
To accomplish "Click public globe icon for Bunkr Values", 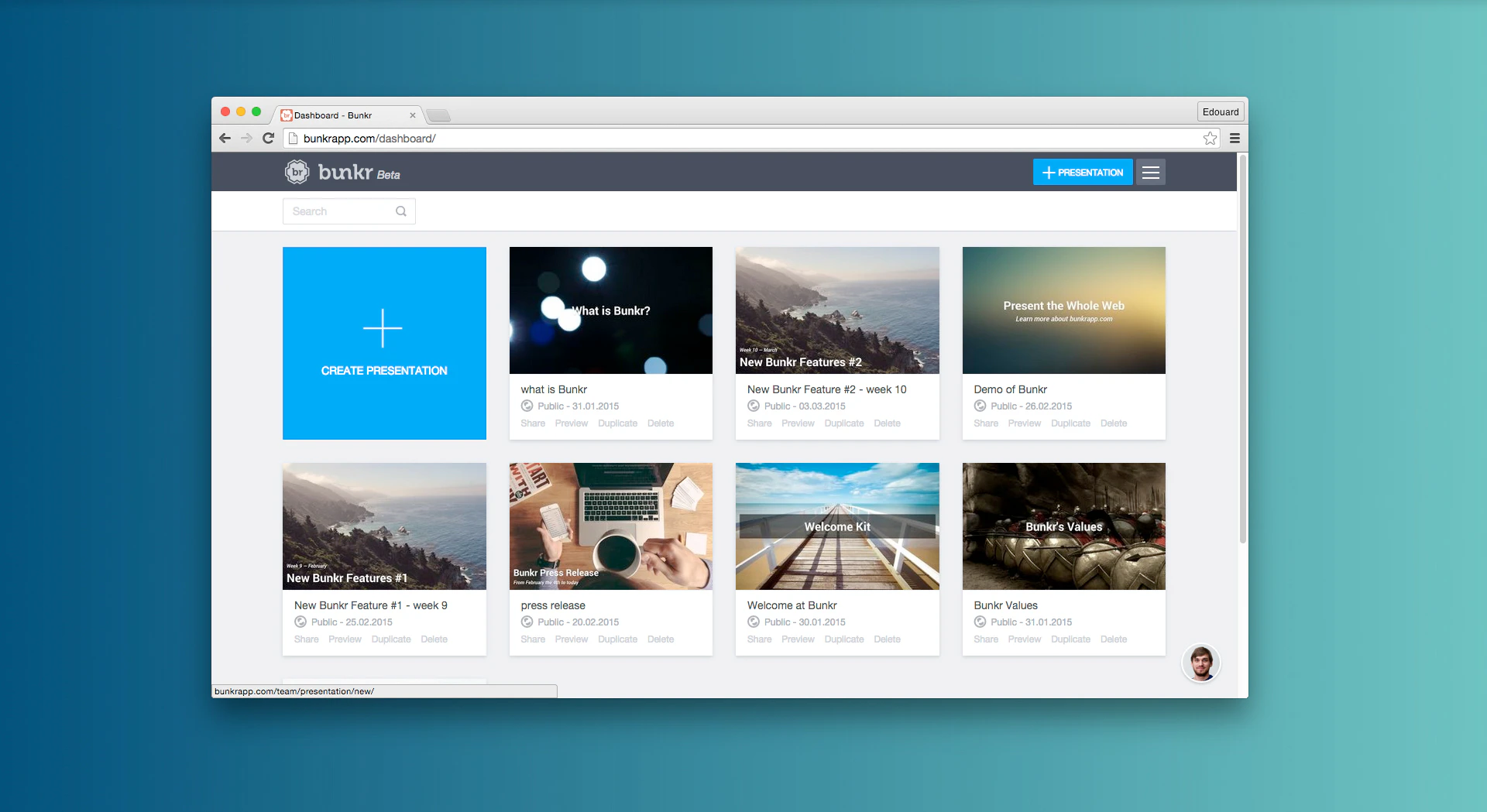I will [x=980, y=622].
